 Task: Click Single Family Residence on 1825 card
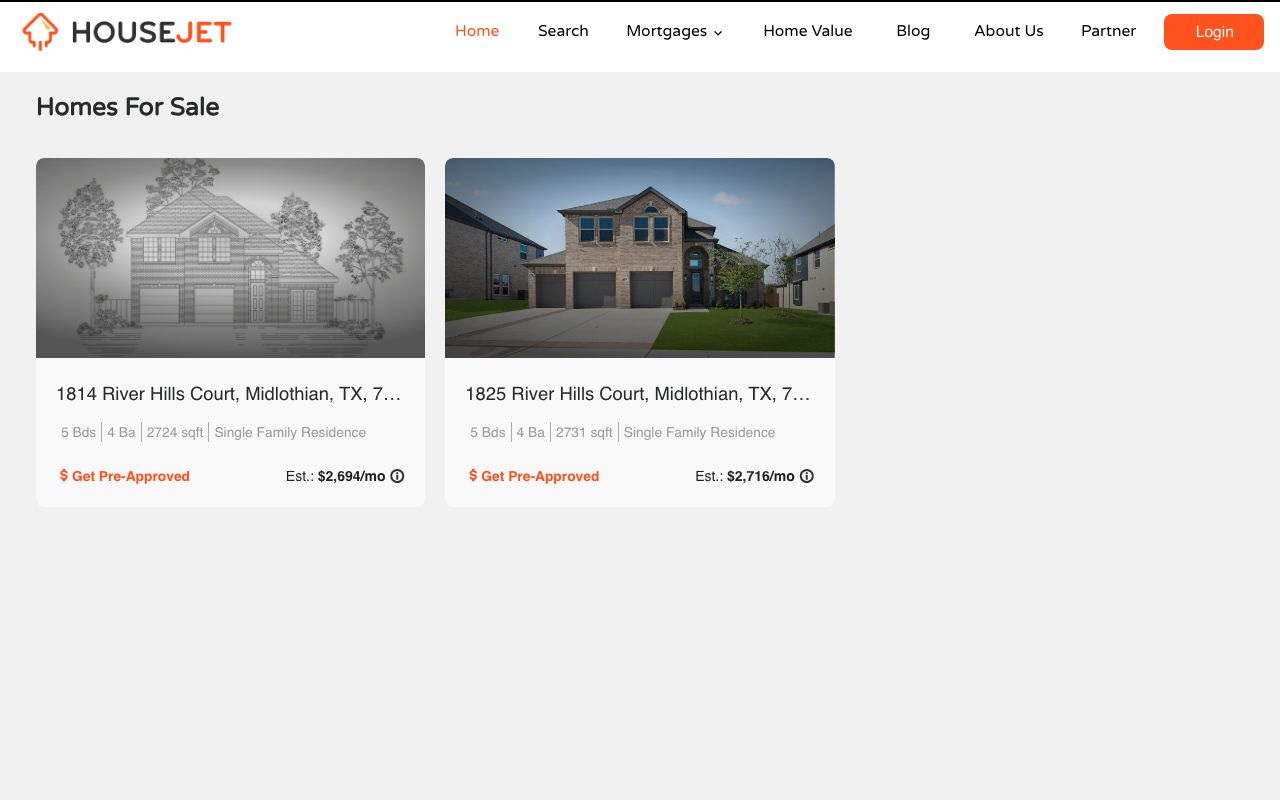pos(699,433)
